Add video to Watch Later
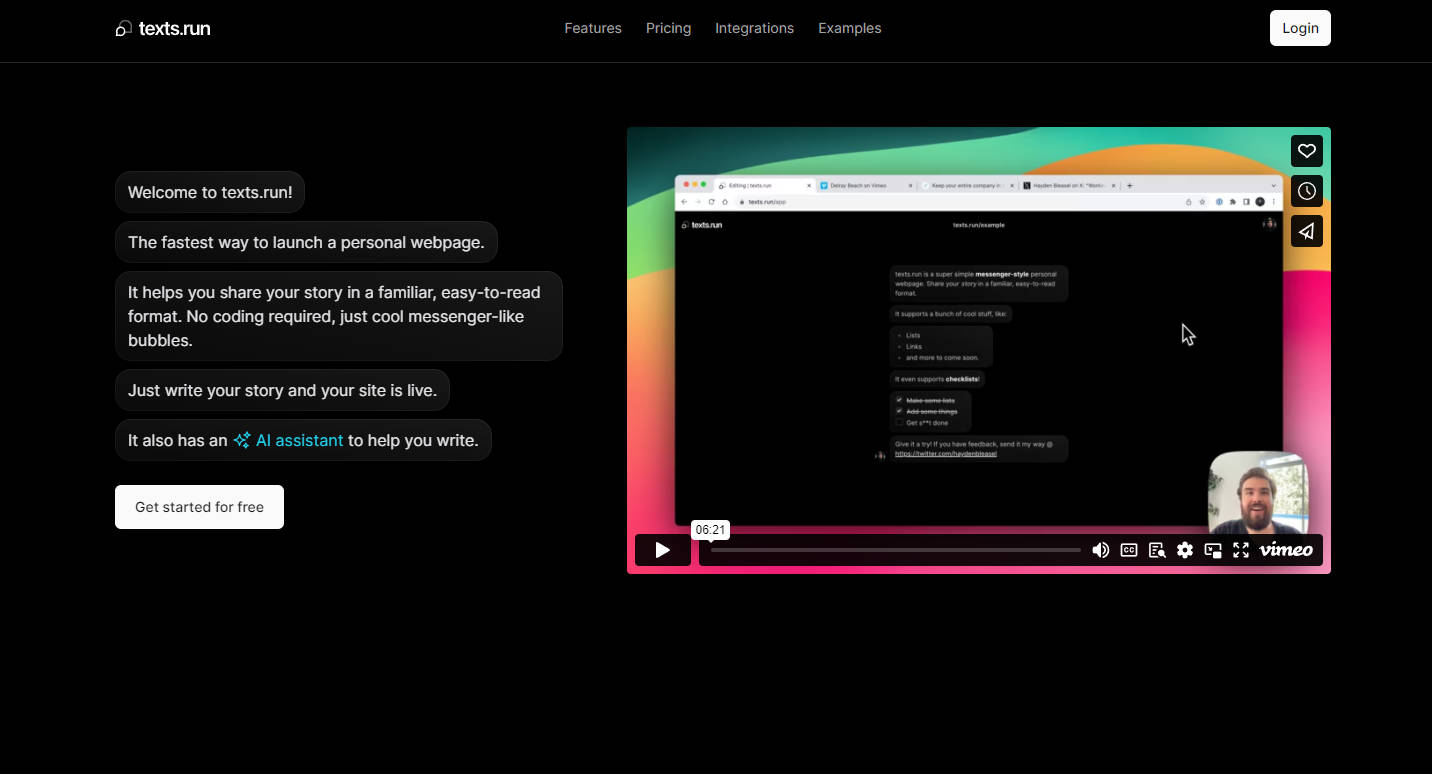This screenshot has width=1432, height=774. click(x=1306, y=191)
